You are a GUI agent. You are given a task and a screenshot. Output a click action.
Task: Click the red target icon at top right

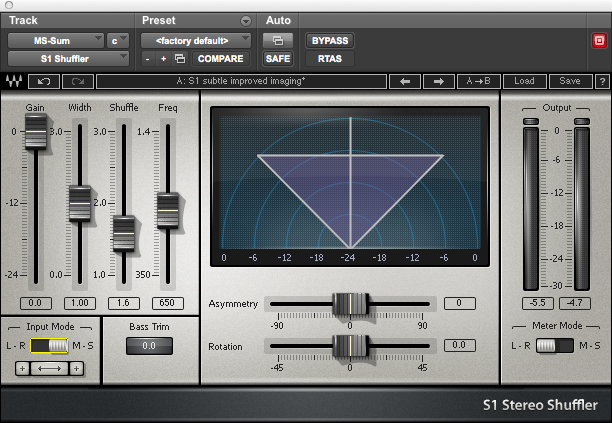coord(599,41)
